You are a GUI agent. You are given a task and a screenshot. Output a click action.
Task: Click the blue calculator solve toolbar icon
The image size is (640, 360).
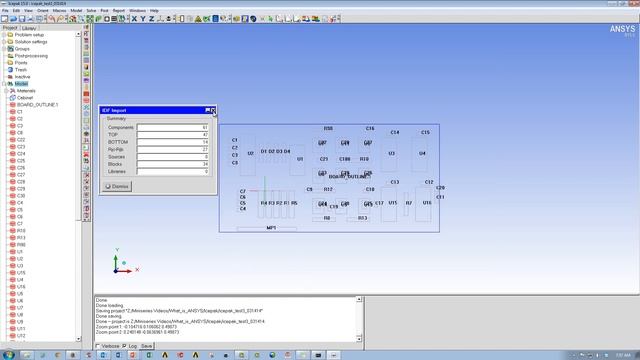point(215,19)
